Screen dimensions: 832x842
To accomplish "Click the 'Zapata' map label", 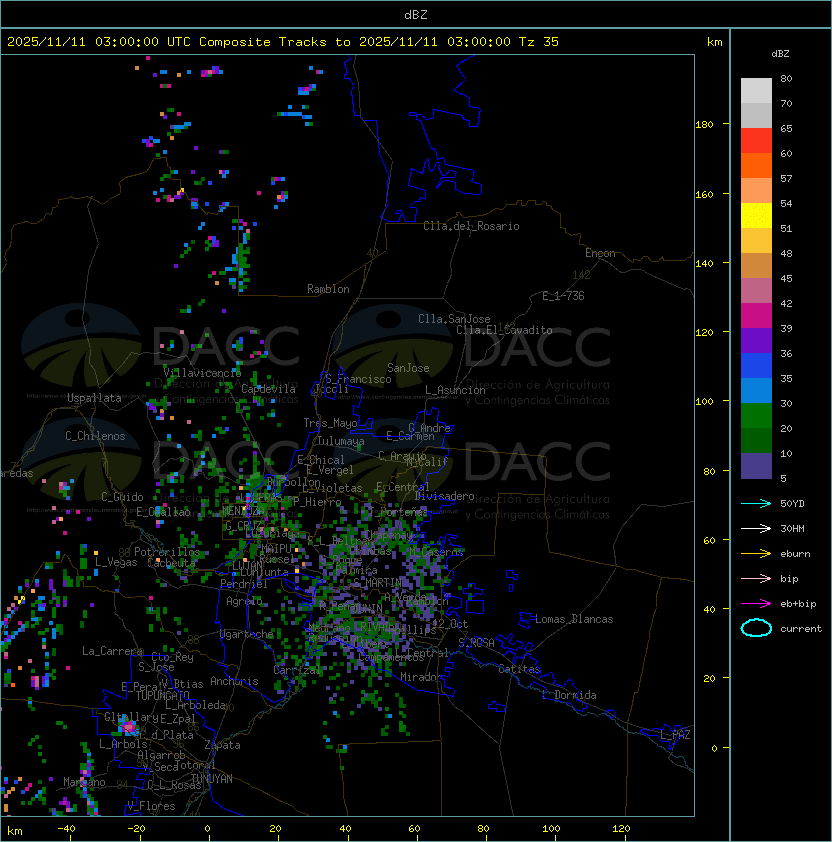I will pos(222,745).
